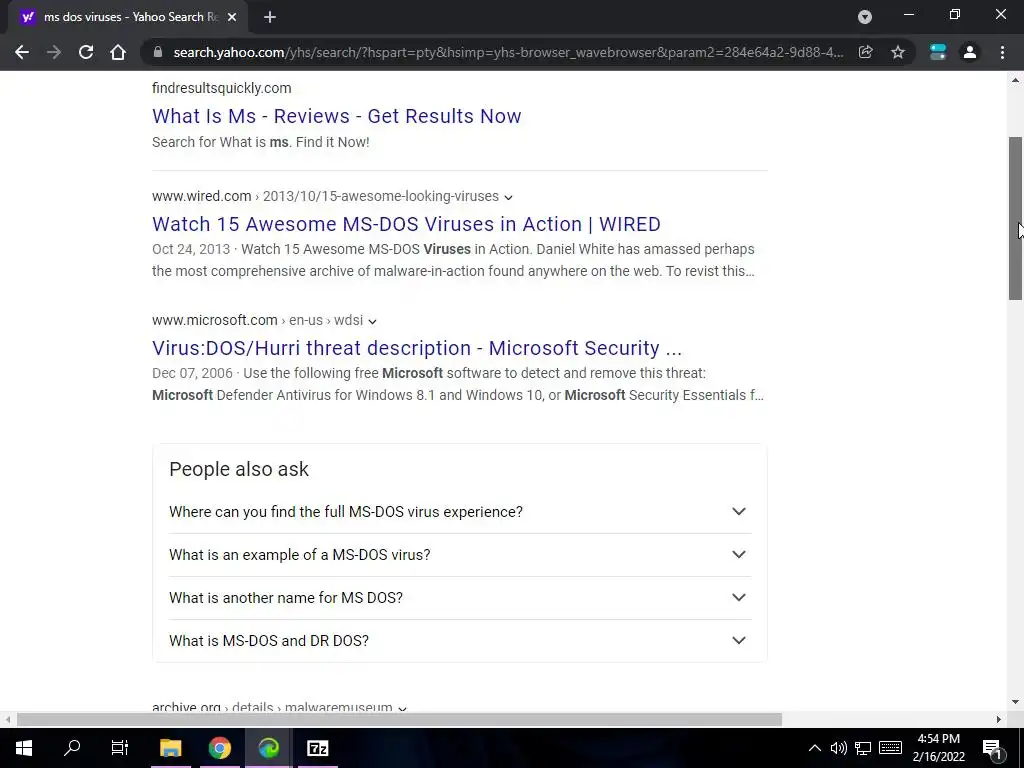This screenshot has width=1024, height=768.
Task: Click the vertical scrollbar thumb
Action: tap(1016, 218)
